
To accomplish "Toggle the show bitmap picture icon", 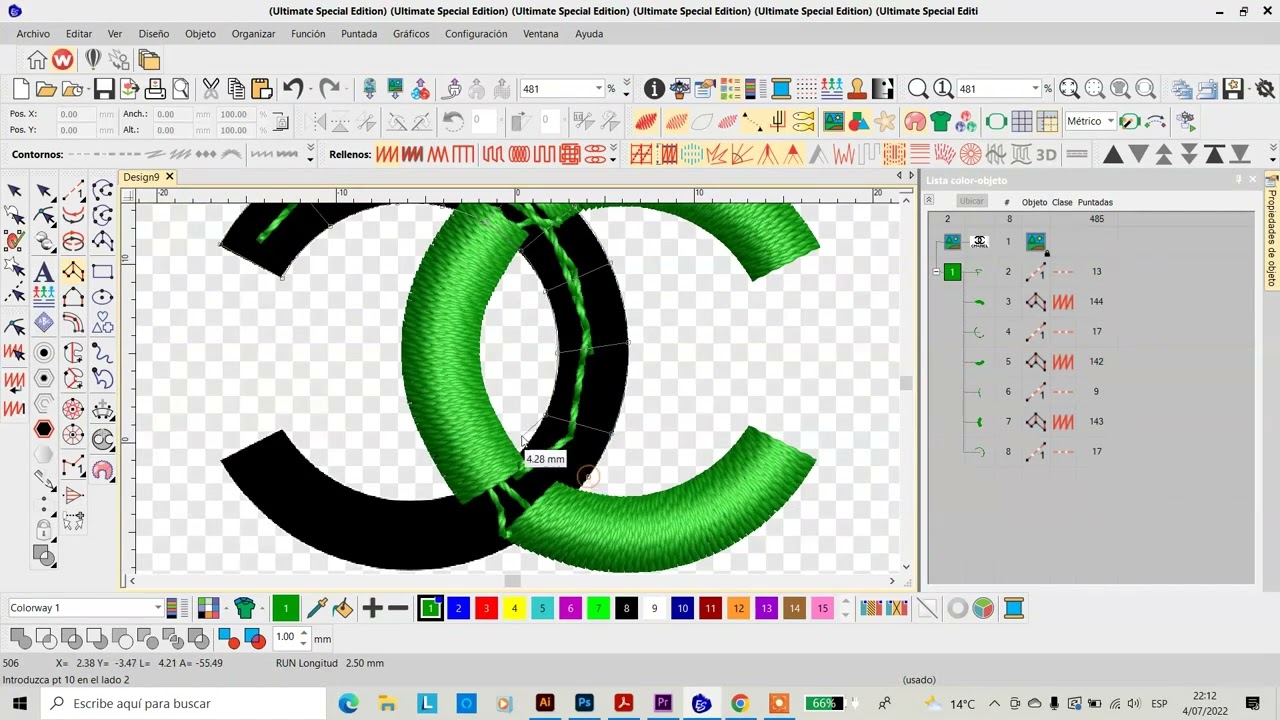I will [x=834, y=122].
